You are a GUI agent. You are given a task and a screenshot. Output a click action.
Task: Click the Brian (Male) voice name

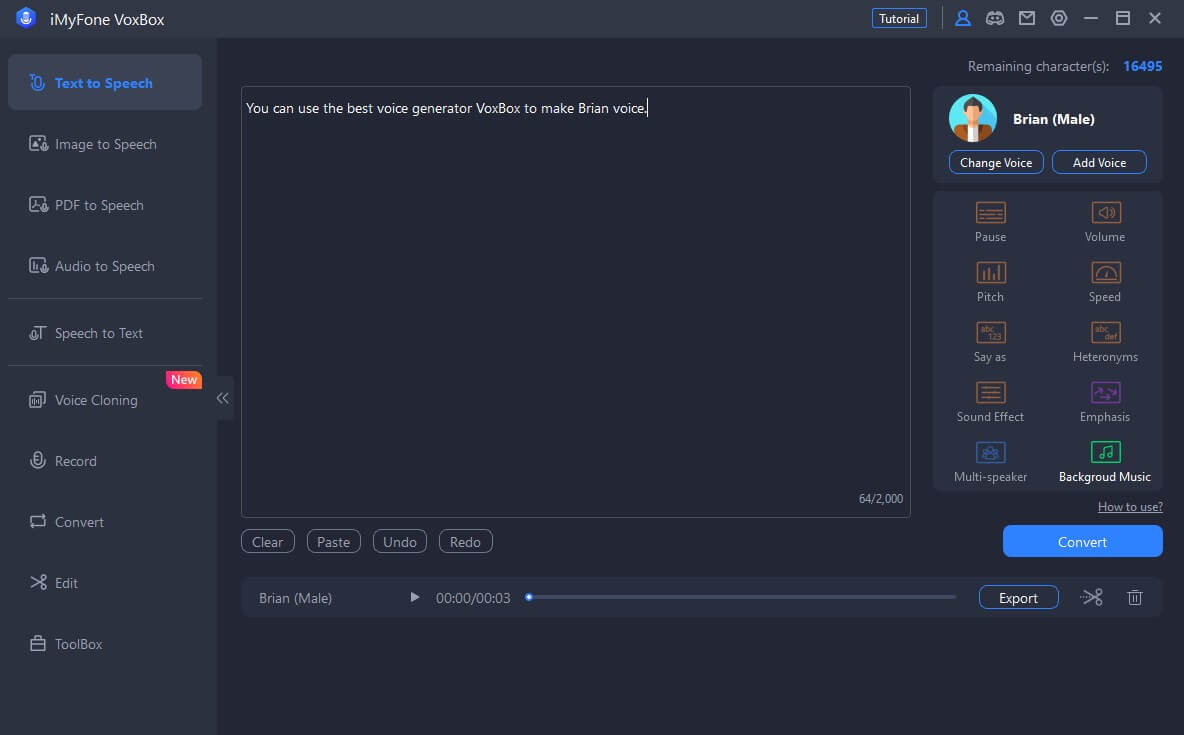coord(1053,119)
